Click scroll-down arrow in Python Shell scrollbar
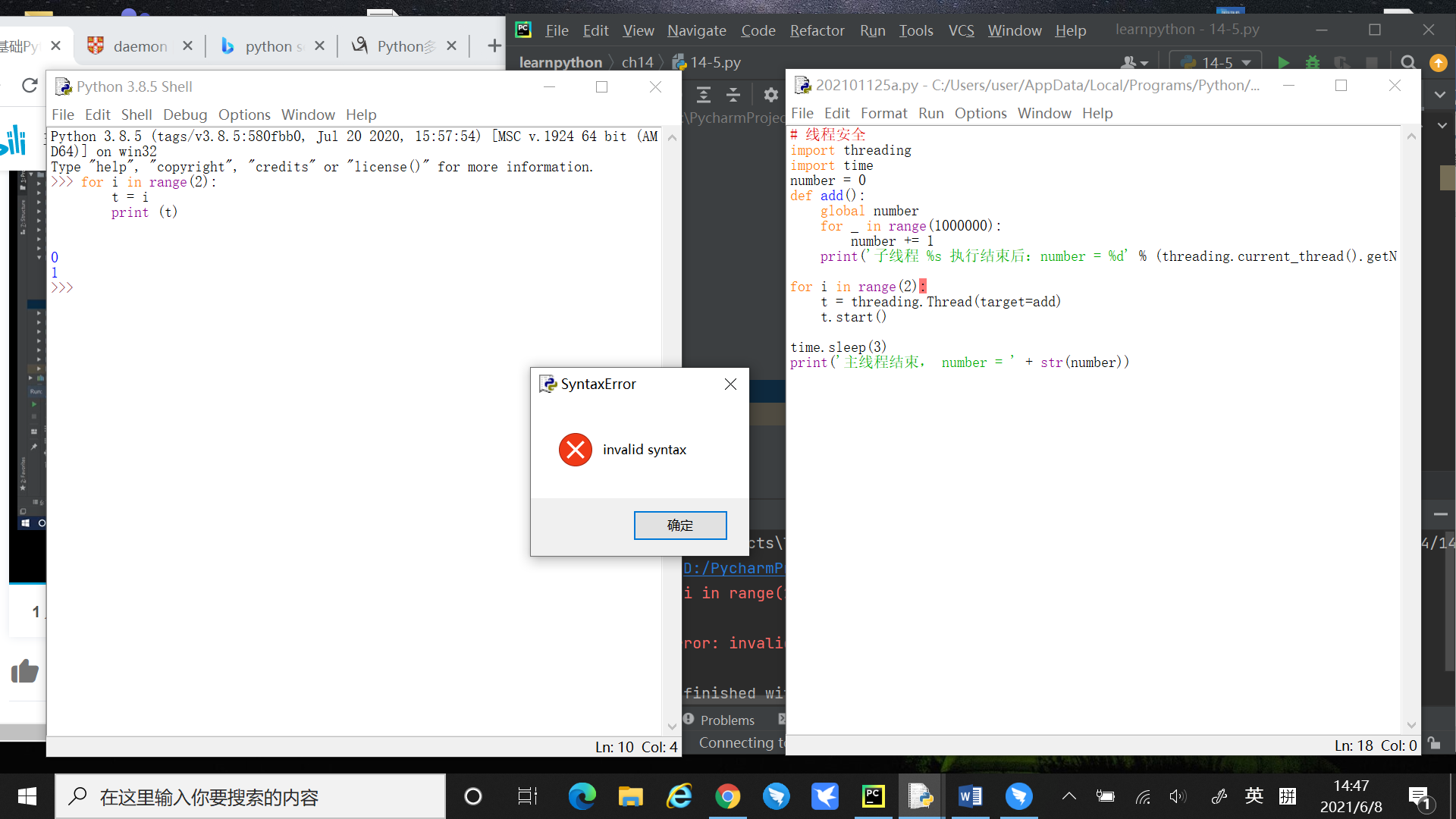The width and height of the screenshot is (1456, 819). (672, 726)
